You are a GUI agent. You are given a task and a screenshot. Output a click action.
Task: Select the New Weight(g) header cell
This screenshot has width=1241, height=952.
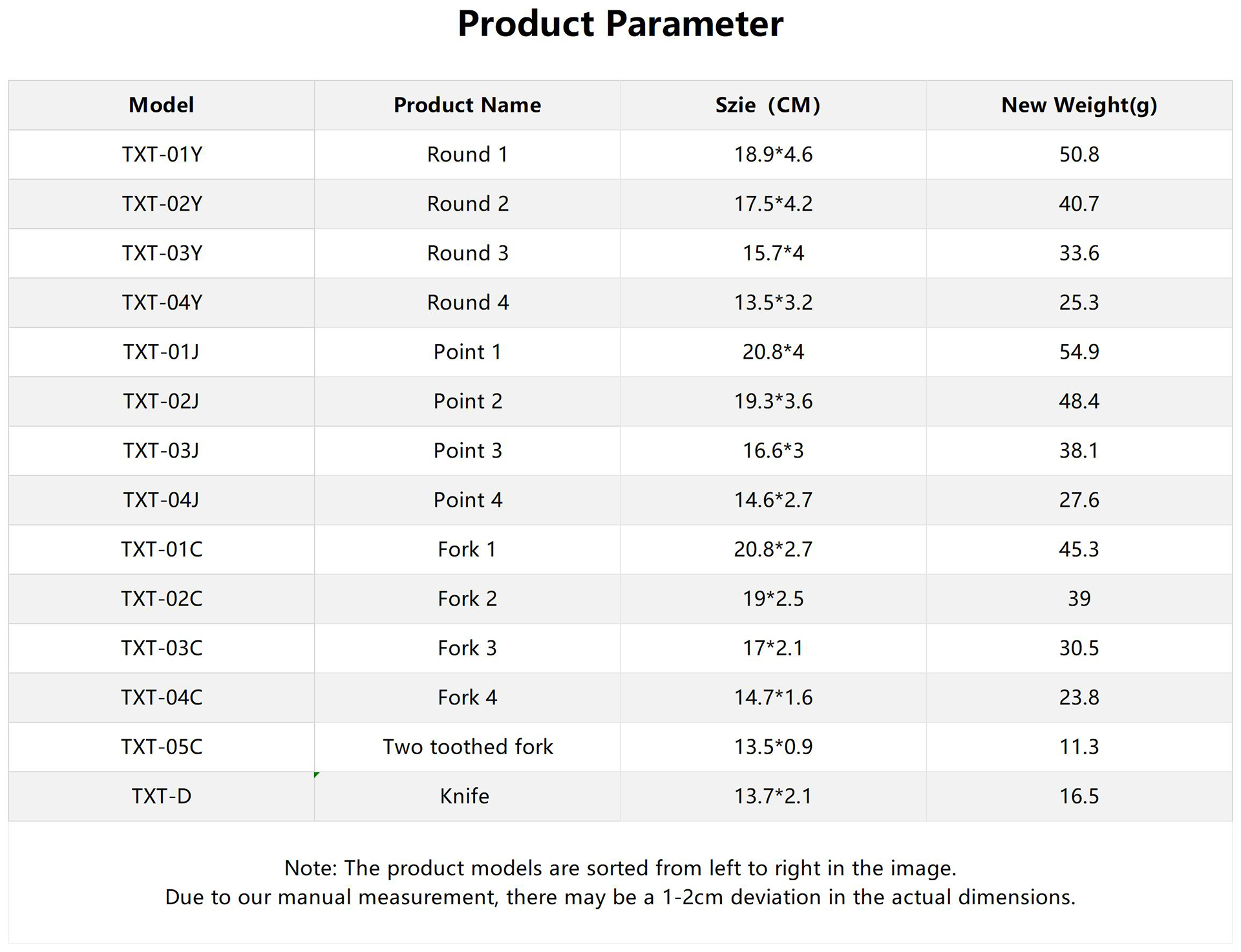(1079, 105)
